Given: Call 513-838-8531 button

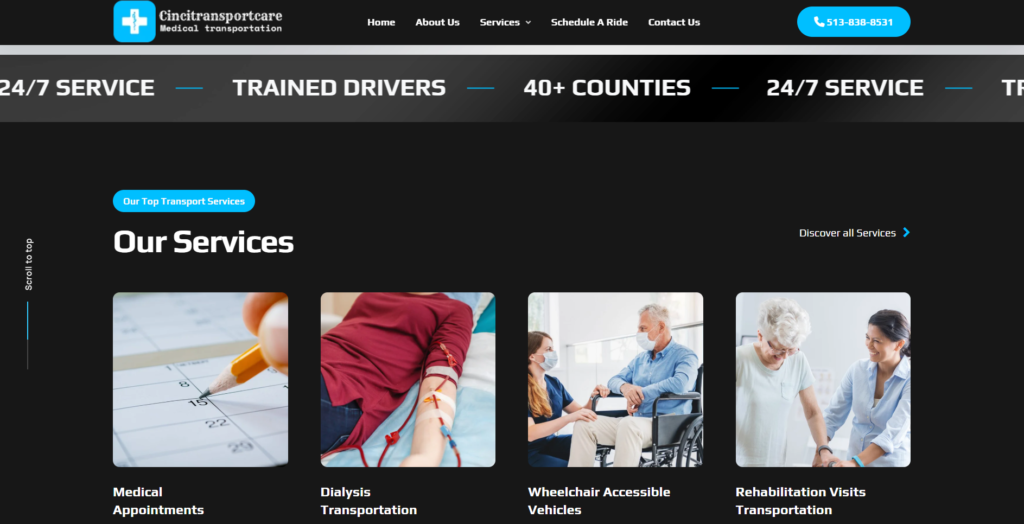Looking at the screenshot, I should click(x=854, y=22).
